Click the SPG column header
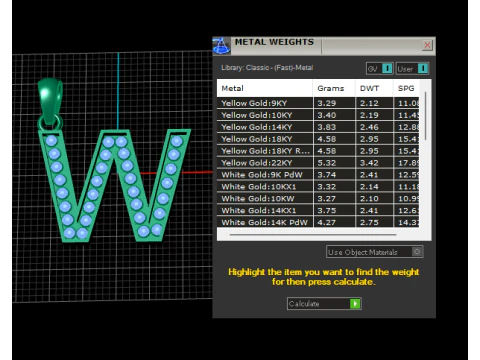 pos(406,88)
